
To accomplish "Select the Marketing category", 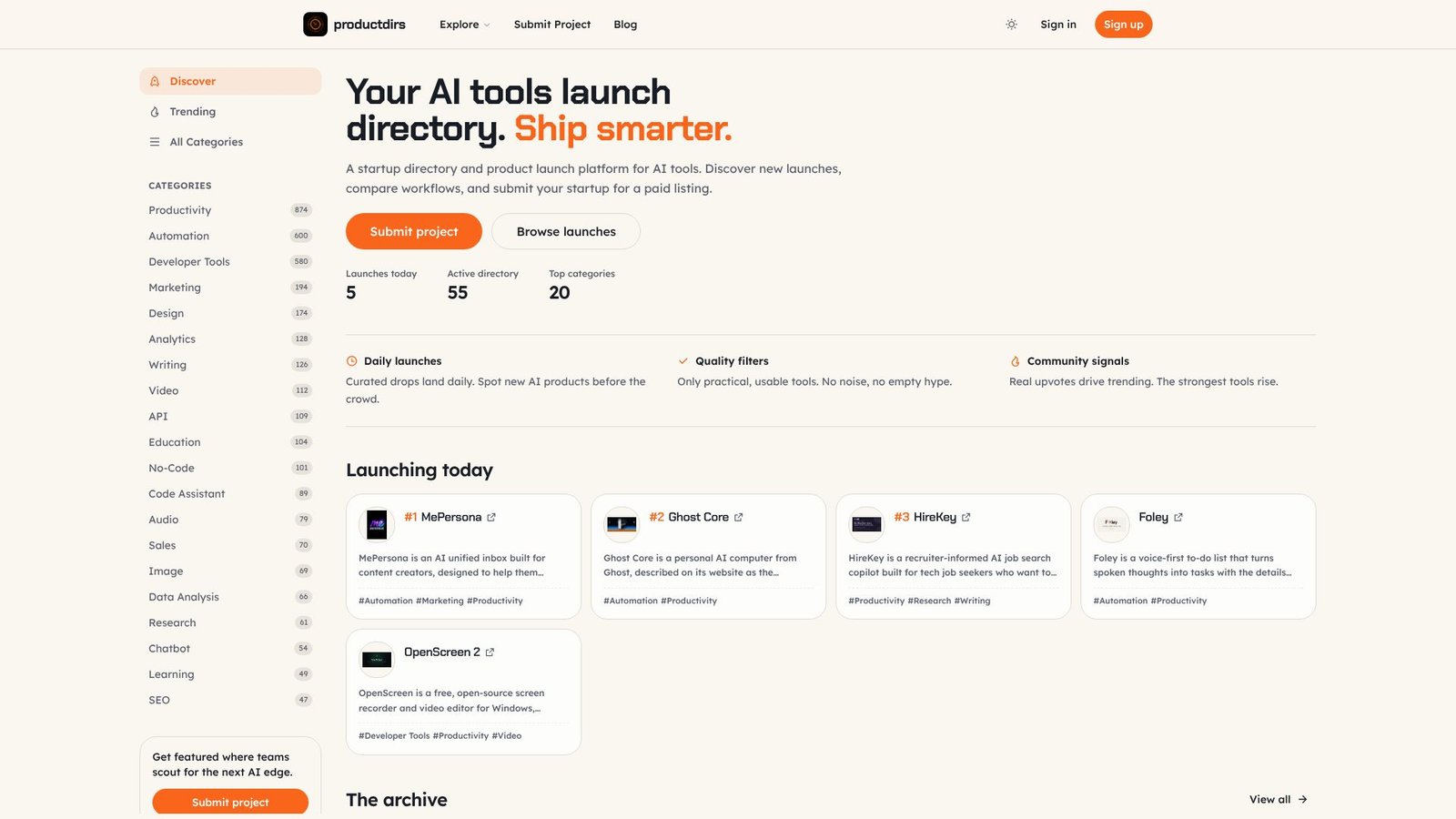I will pos(230,288).
